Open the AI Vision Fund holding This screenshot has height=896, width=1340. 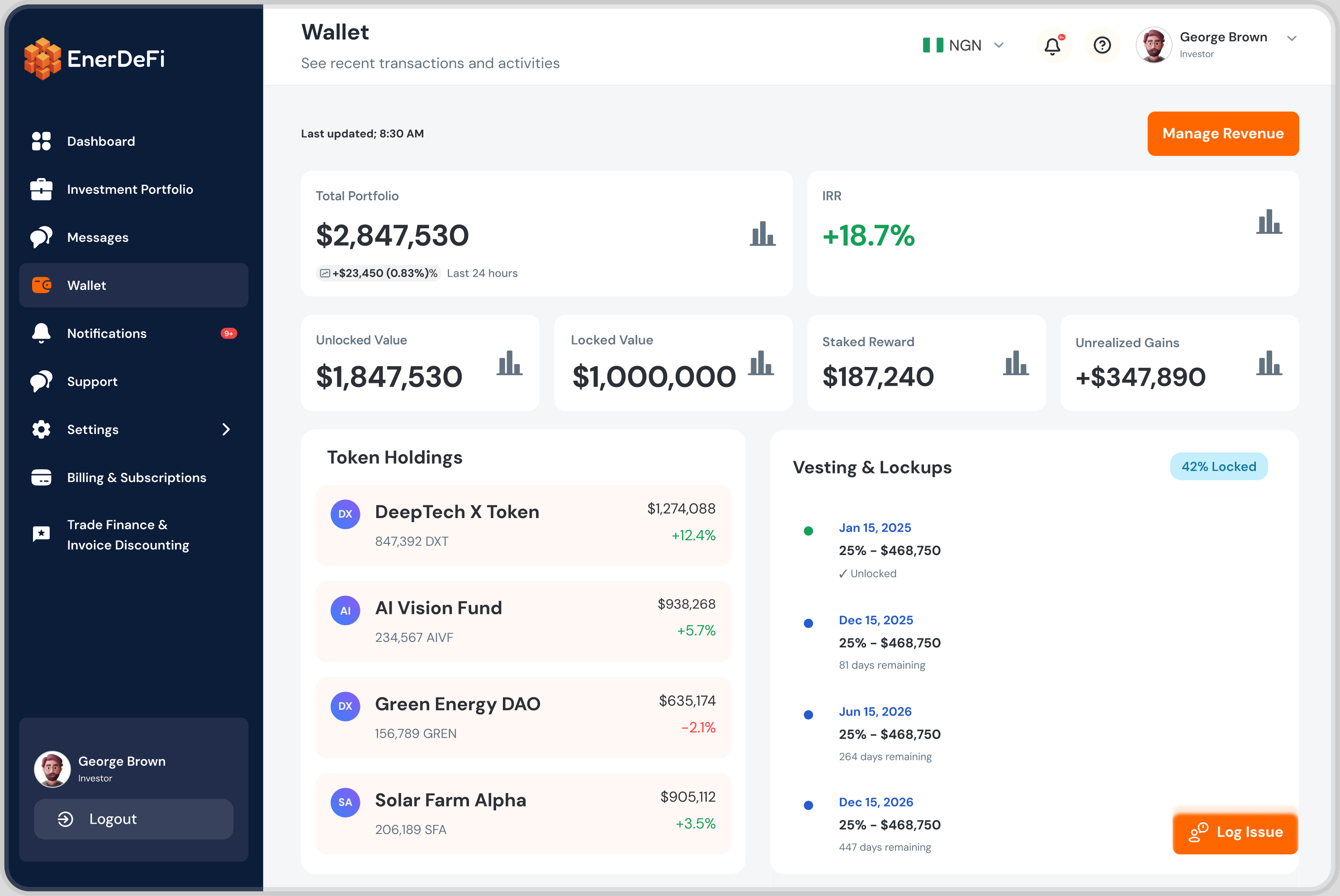coord(523,621)
